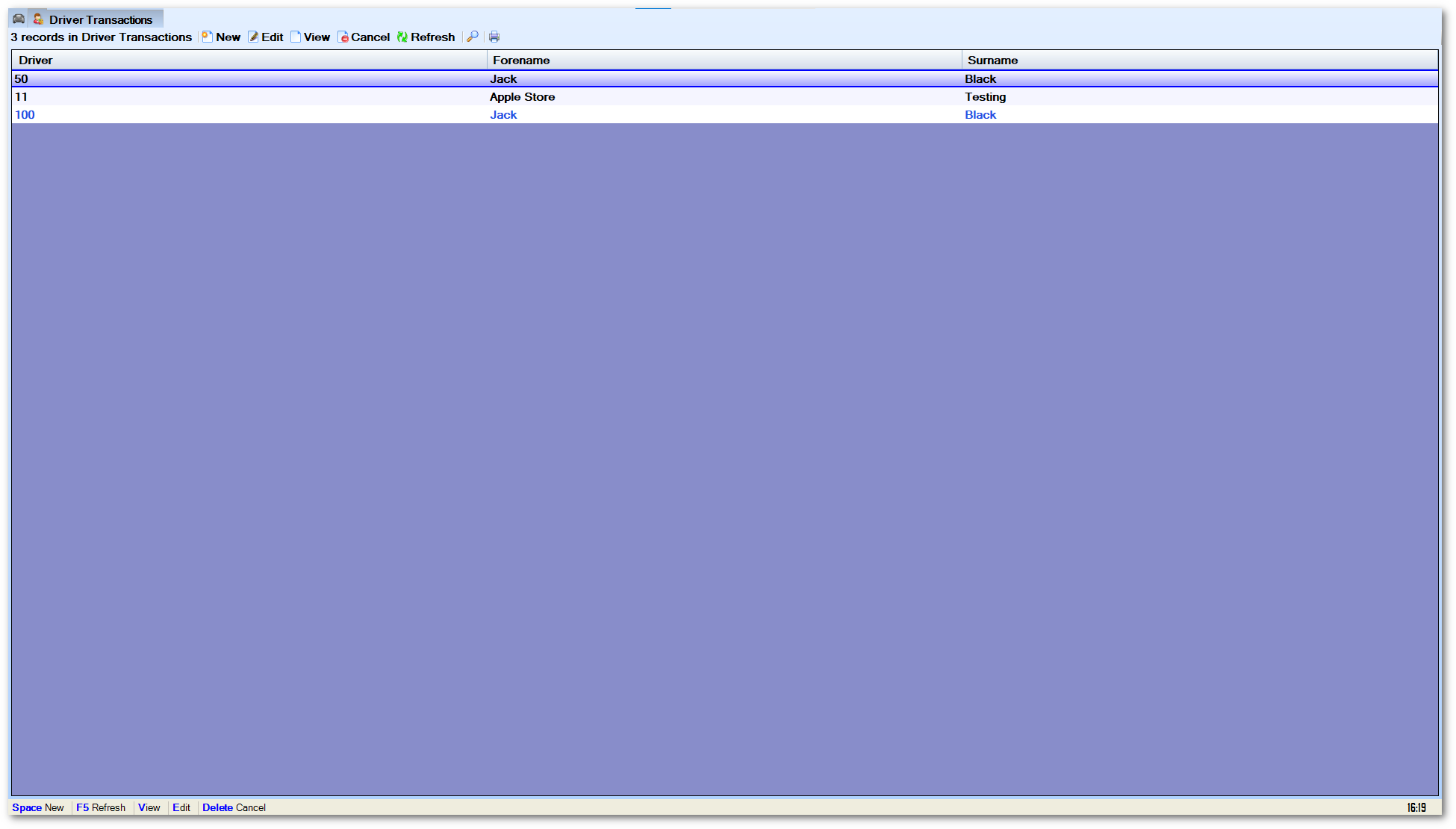Refresh the Driver Transactions list
1456x829 pixels.
click(x=426, y=37)
